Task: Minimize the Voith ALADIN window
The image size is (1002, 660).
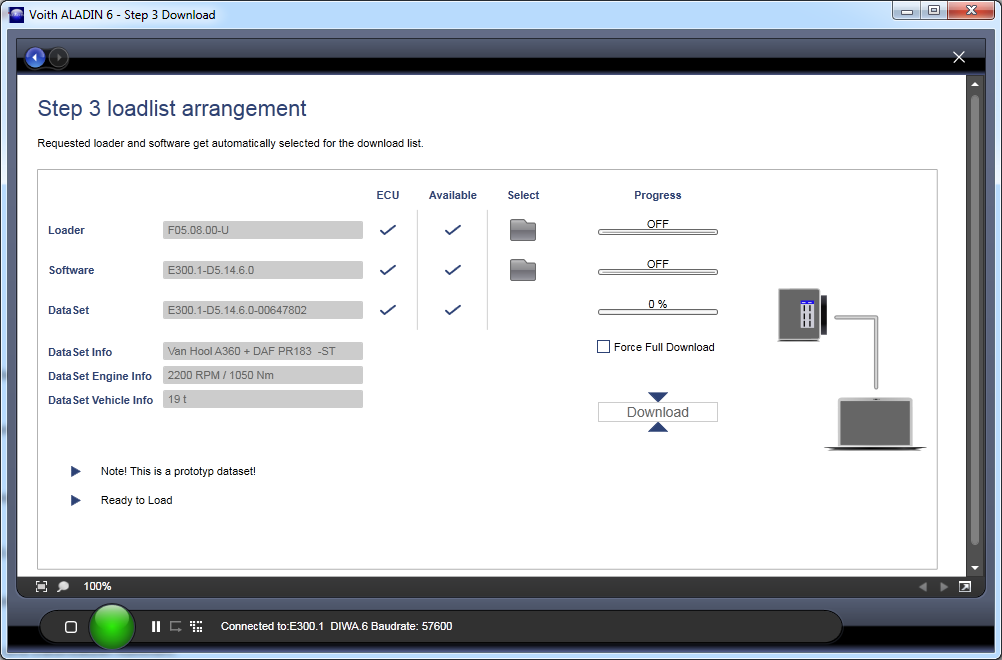Action: point(906,11)
